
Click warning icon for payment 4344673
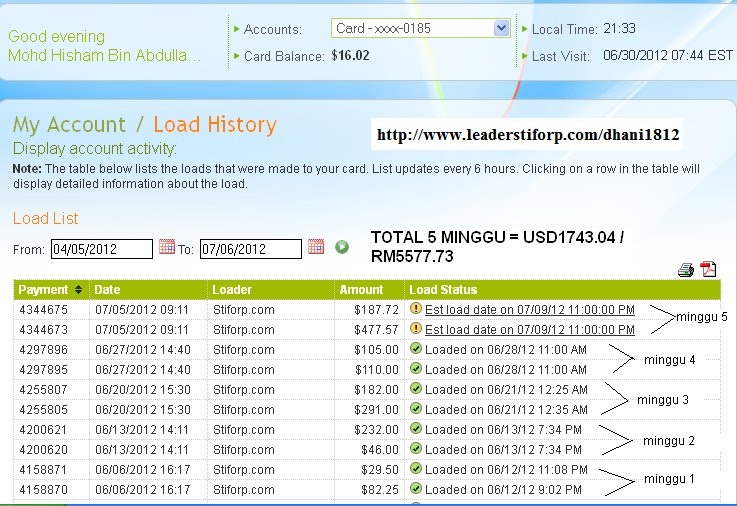point(416,328)
